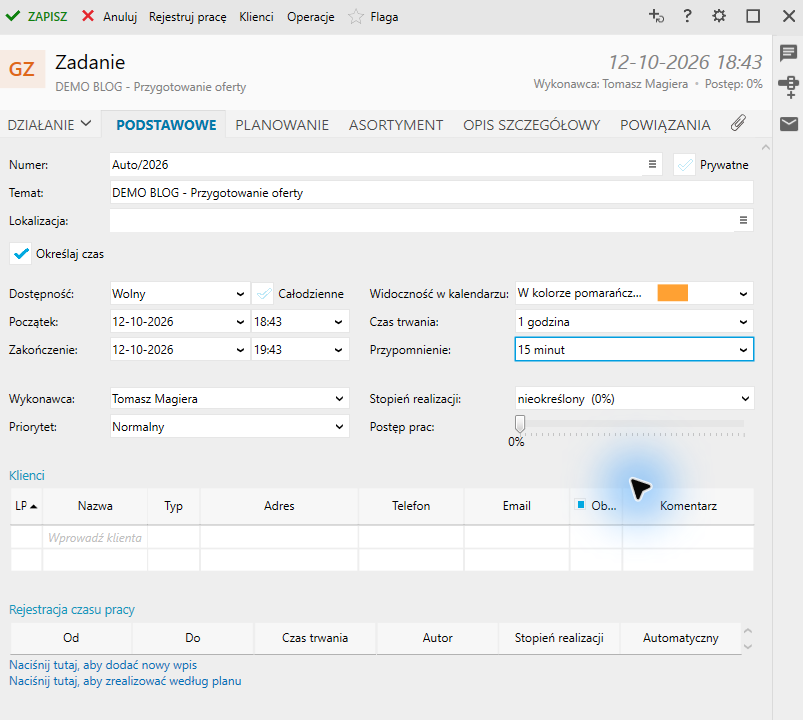The width and height of the screenshot is (803, 720).
Task: Open help via the question mark icon
Action: 687,16
